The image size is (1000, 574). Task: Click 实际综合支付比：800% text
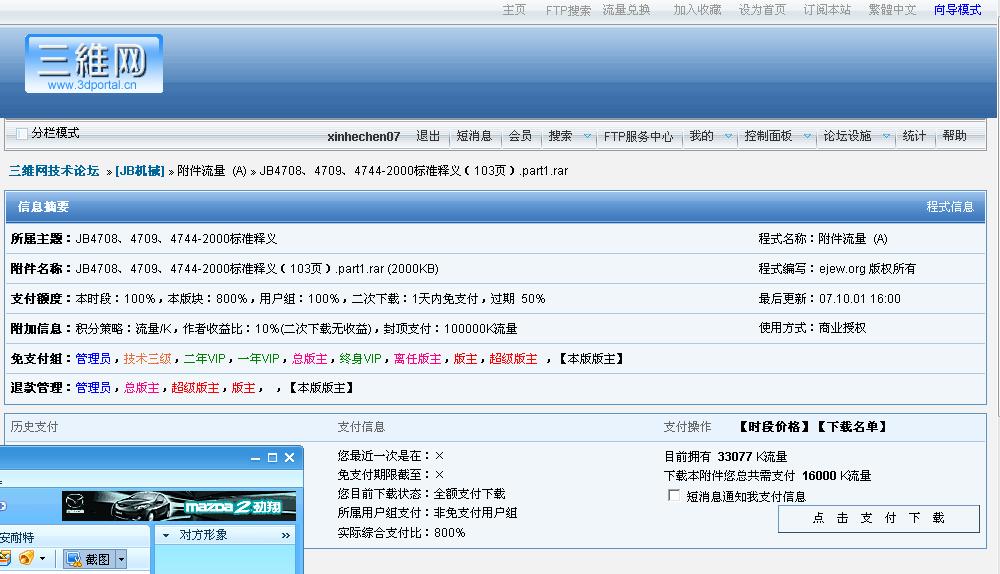point(401,533)
